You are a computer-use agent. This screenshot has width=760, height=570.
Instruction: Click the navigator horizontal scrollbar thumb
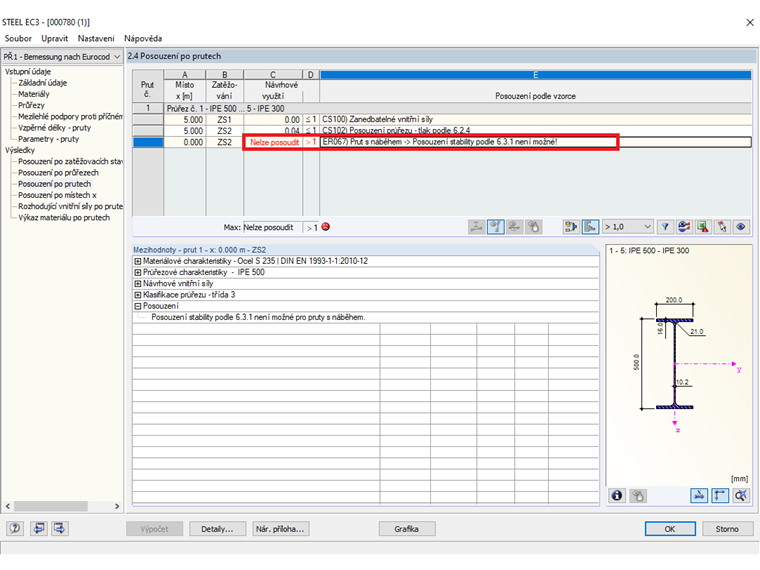pos(50,506)
